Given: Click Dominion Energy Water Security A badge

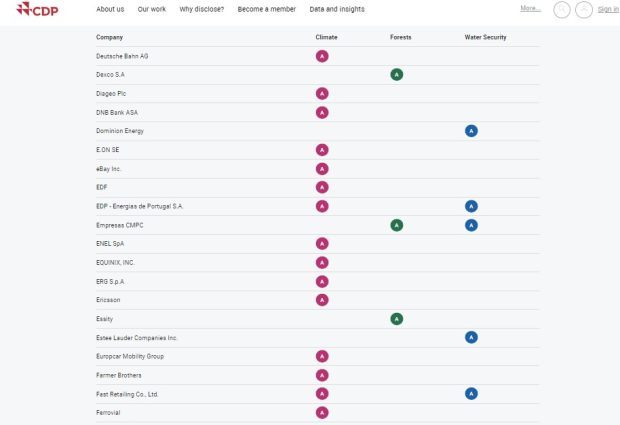Looking at the screenshot, I should coord(471,131).
